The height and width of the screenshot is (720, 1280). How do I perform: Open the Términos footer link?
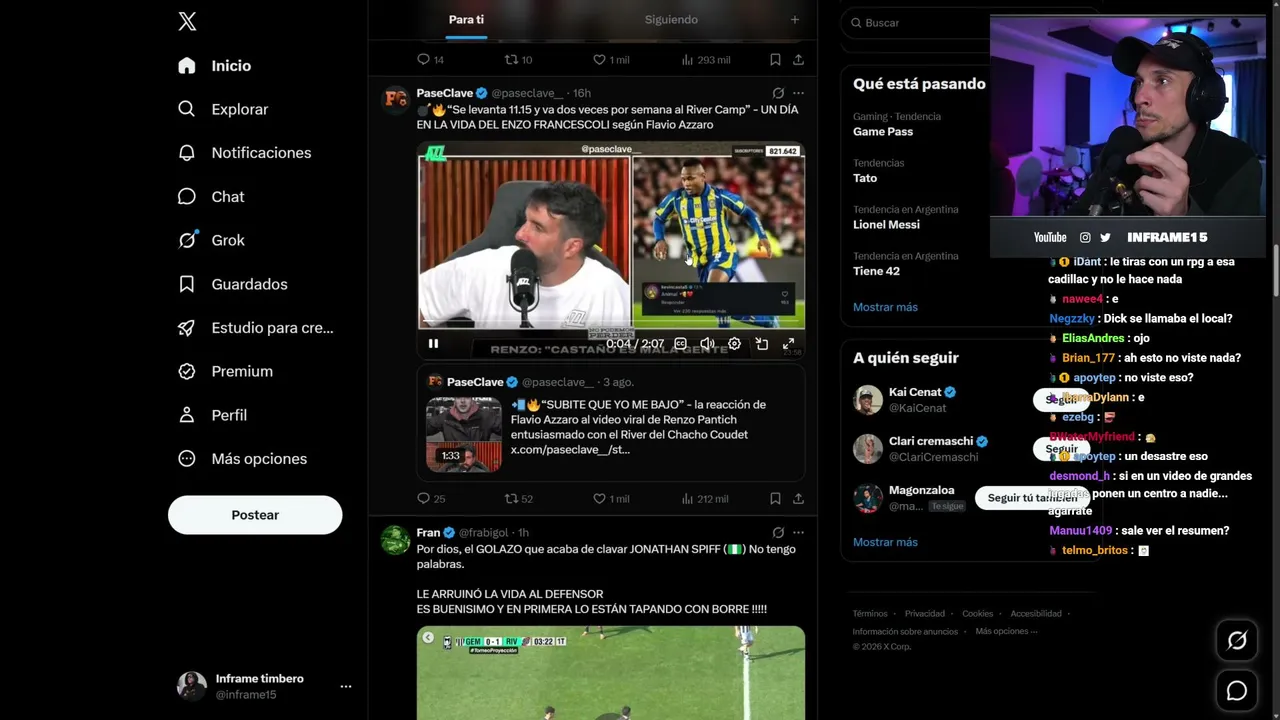pos(870,614)
